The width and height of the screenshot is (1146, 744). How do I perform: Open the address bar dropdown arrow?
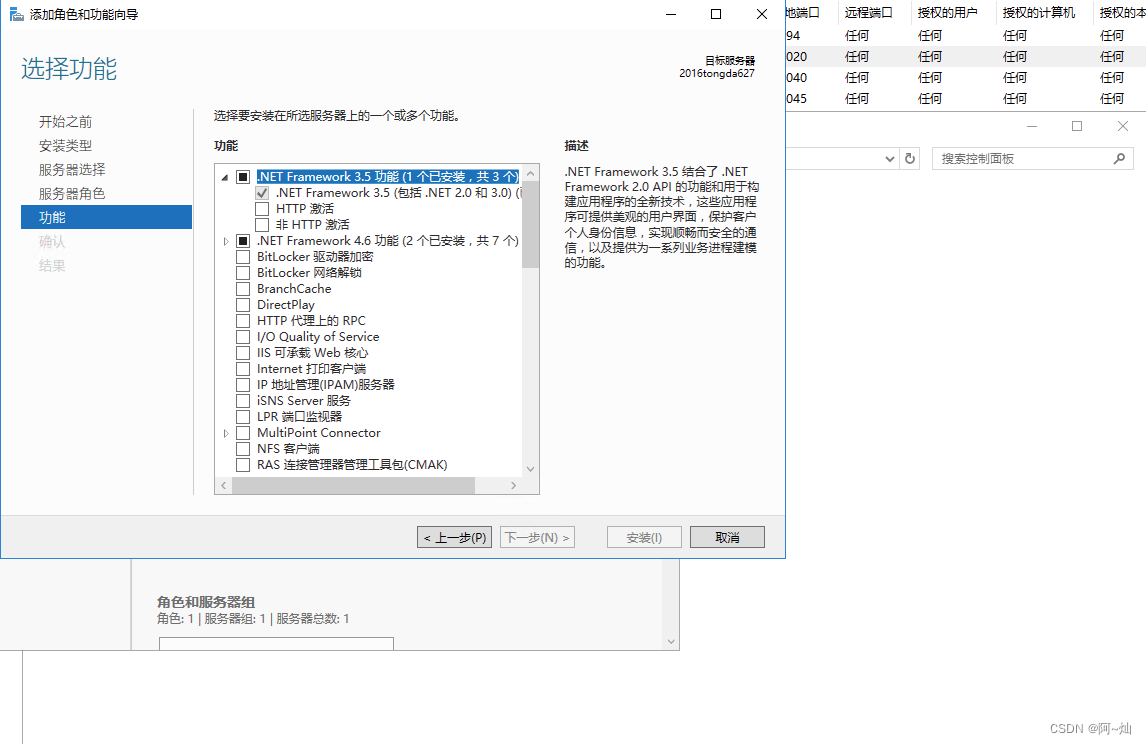(x=889, y=159)
